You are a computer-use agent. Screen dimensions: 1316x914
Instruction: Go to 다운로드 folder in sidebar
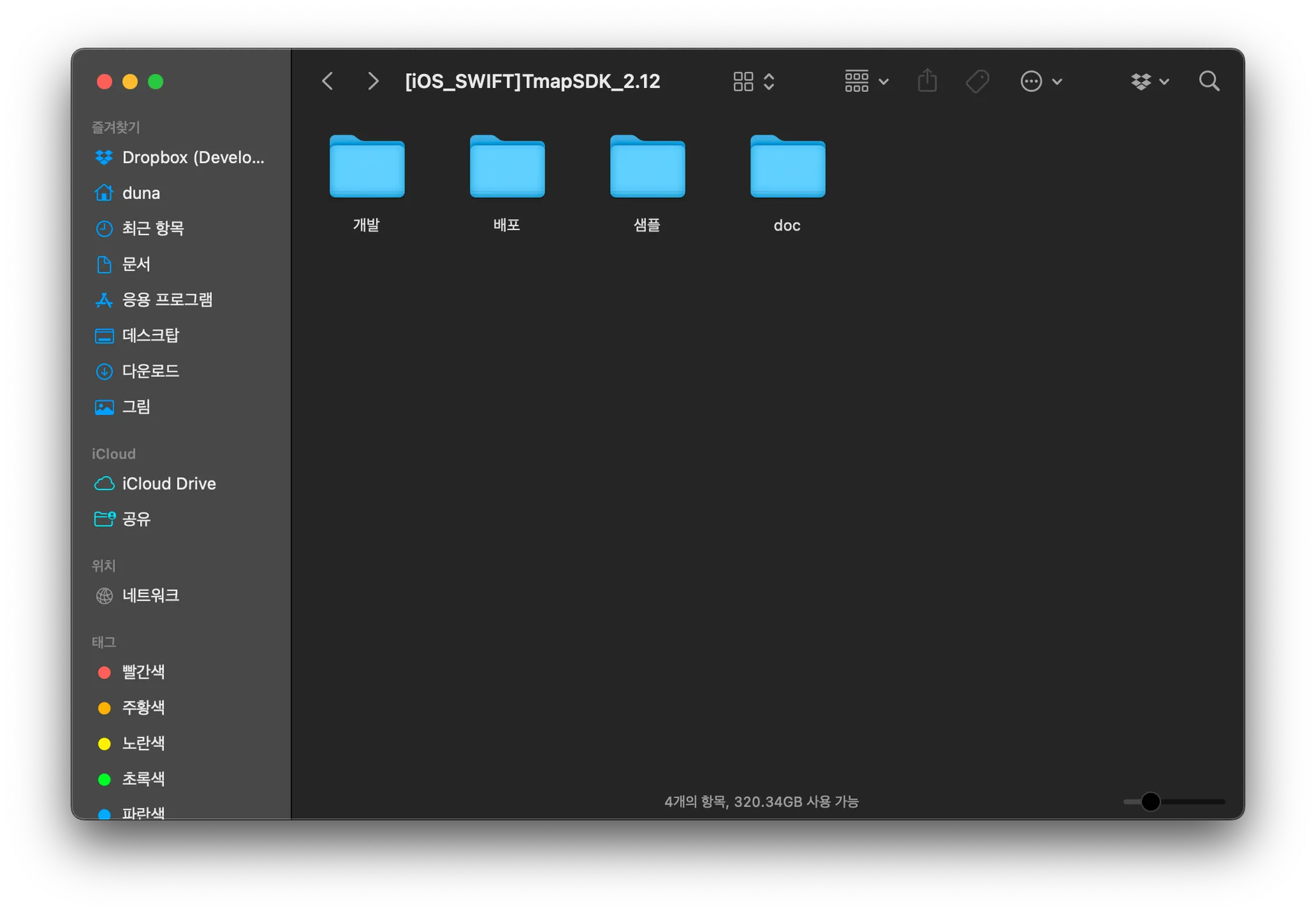[150, 371]
